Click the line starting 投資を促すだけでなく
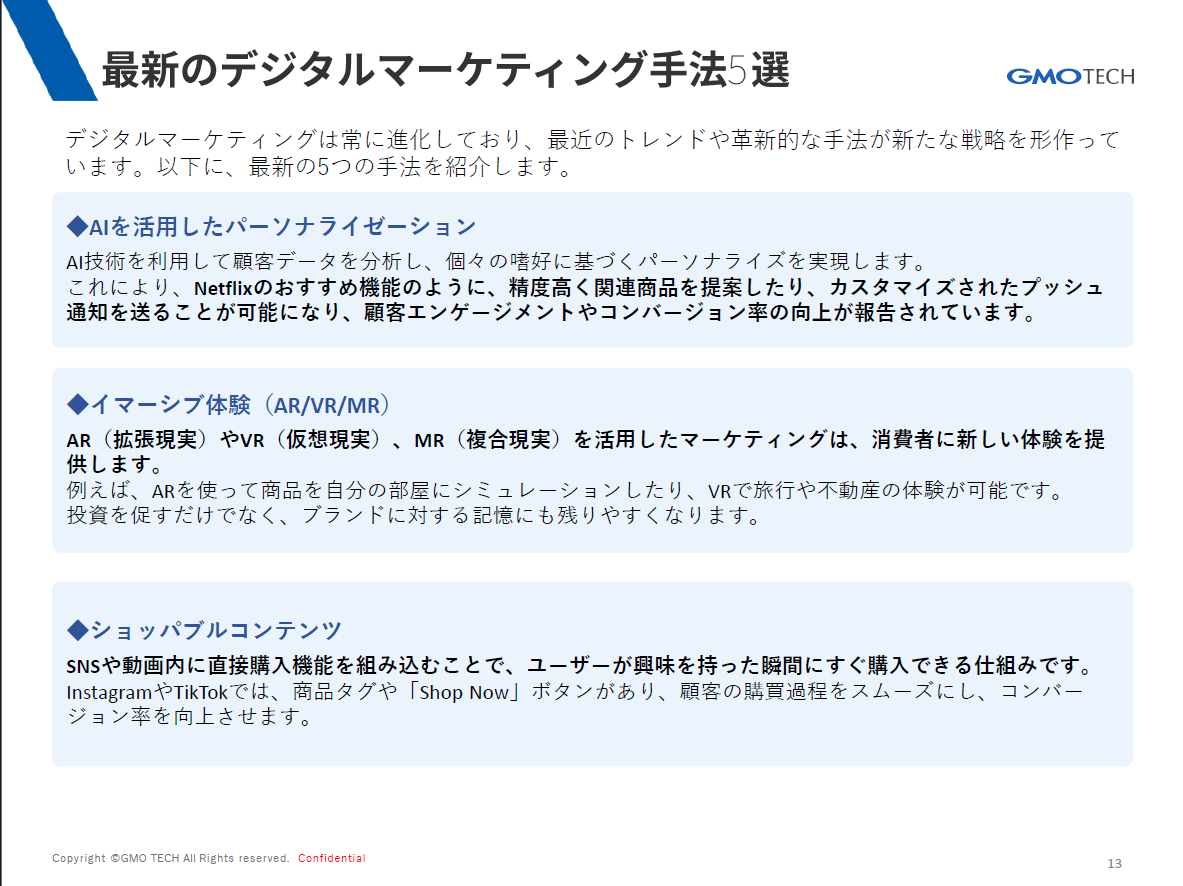Screen dimensions: 1183x886 [x=413, y=515]
